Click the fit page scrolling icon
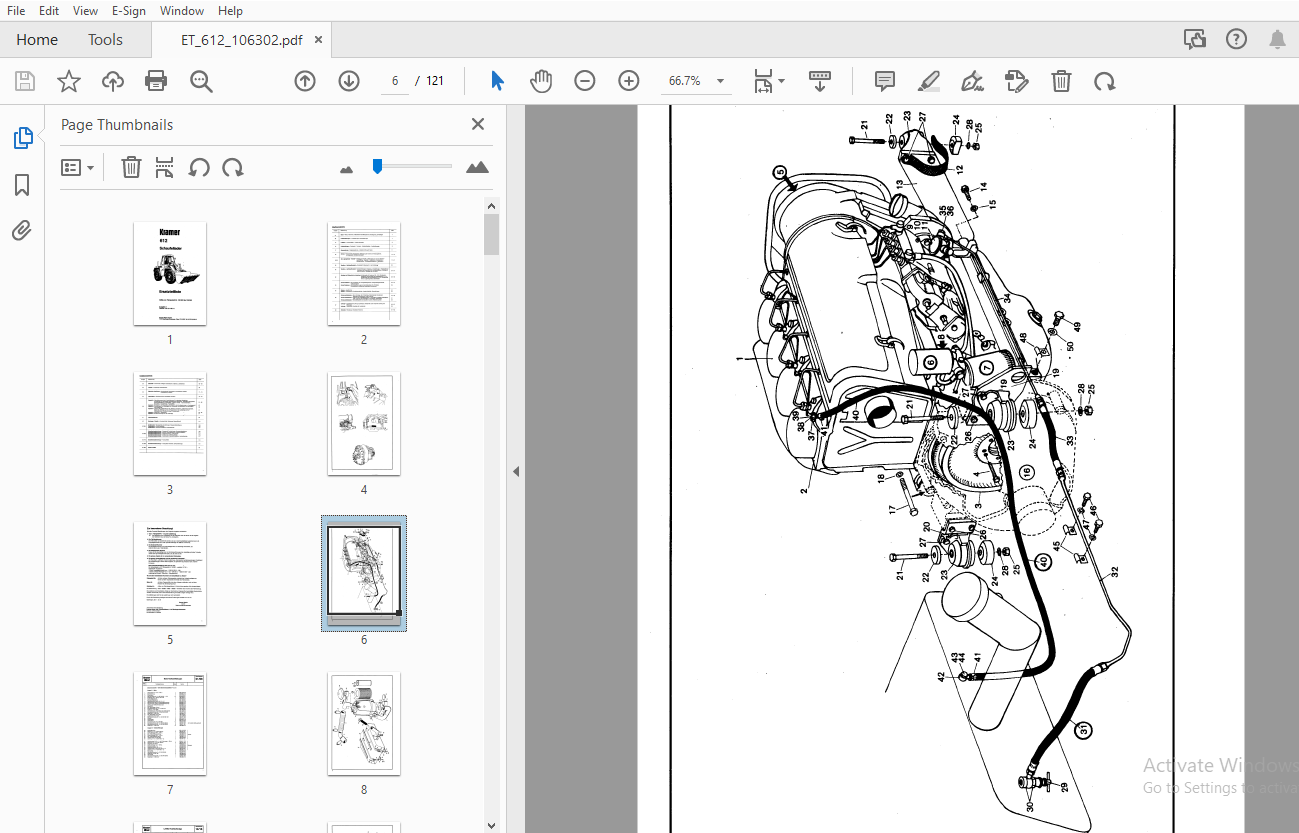The height and width of the screenshot is (833, 1299). pyautogui.click(x=763, y=81)
